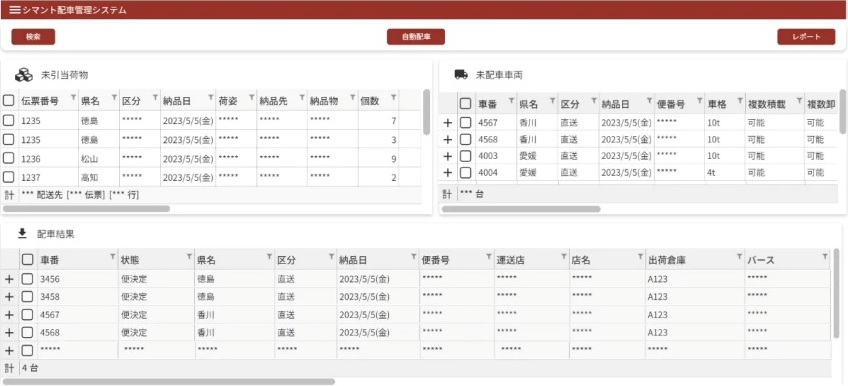Viewport: 848px width, 386px height.
Task: Open filter icon on 出荷倉庫 column
Action: (739, 256)
